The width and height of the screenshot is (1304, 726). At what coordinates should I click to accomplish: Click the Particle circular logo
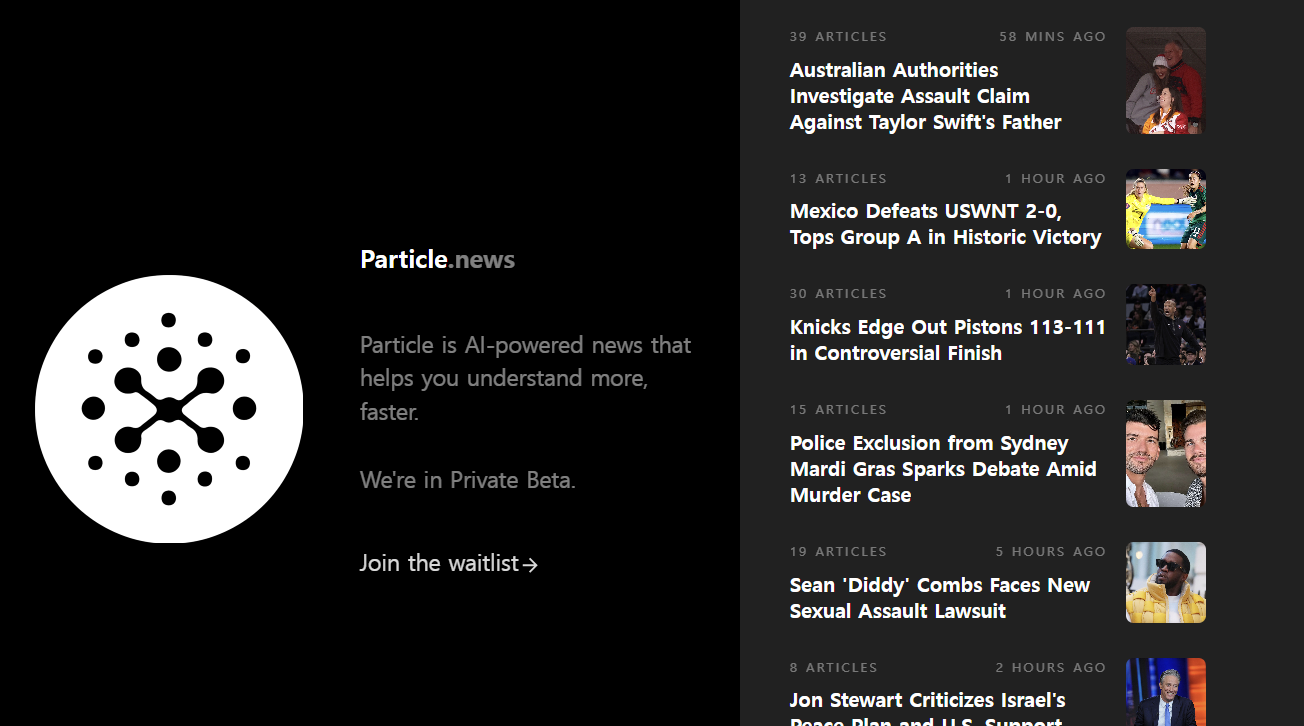point(169,409)
